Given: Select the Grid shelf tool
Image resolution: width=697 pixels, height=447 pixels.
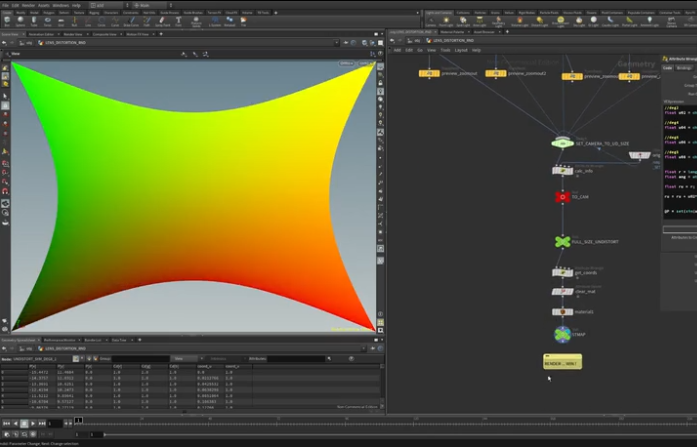Looking at the screenshot, I should tap(61, 21).
